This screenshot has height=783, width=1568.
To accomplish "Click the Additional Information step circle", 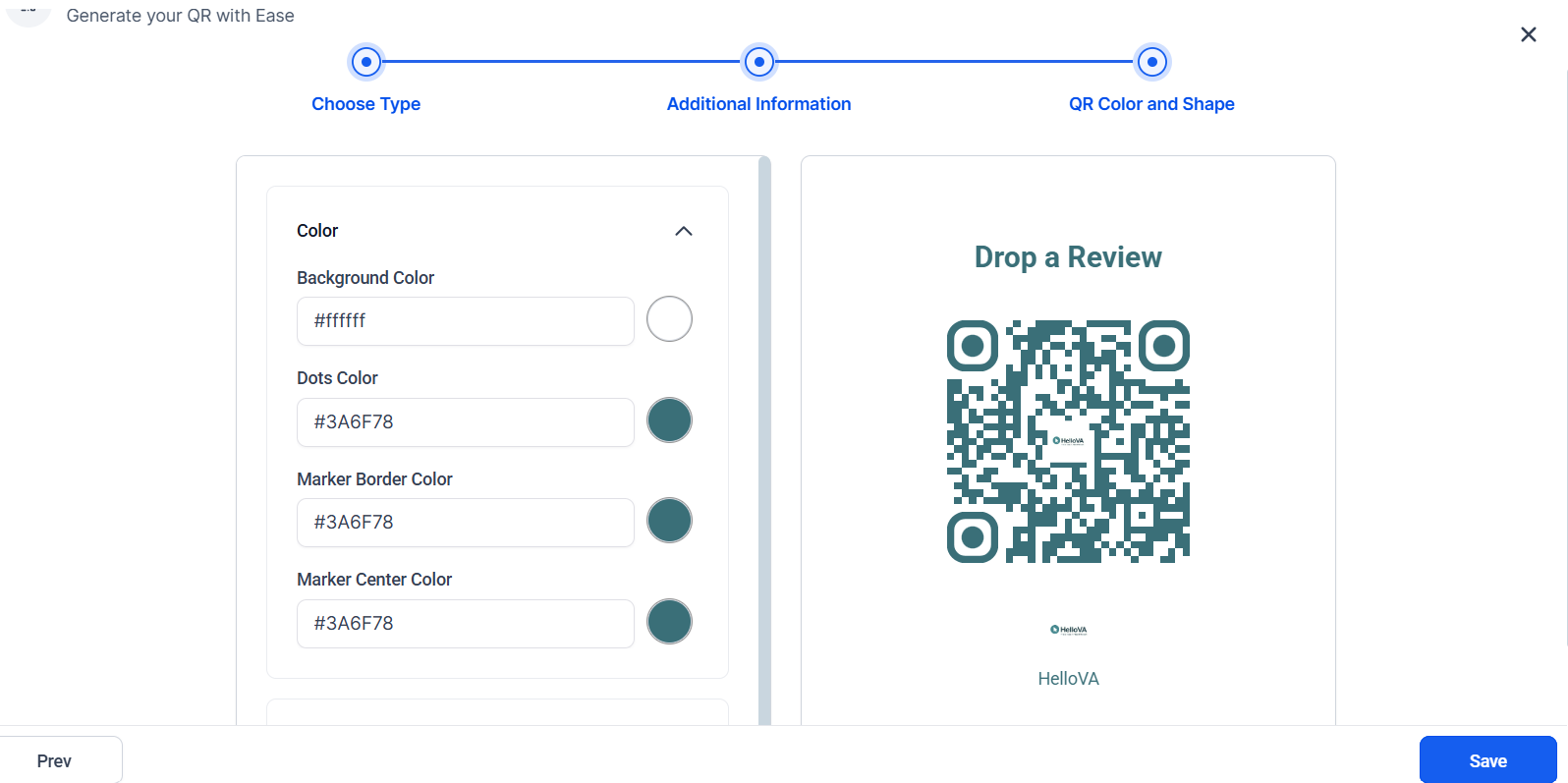I will click(x=758, y=62).
